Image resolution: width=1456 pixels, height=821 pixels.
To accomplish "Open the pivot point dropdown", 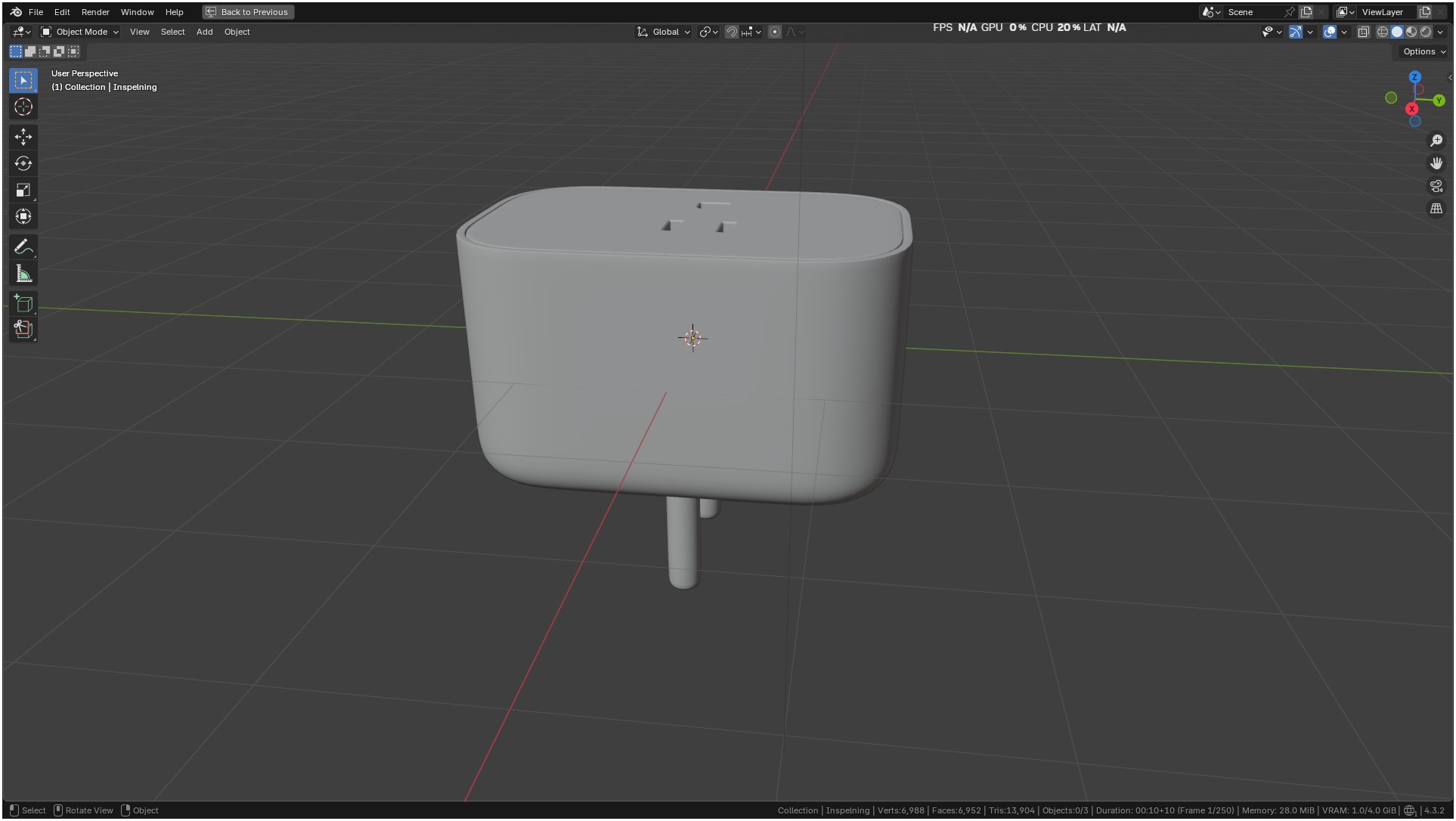I will coord(708,32).
